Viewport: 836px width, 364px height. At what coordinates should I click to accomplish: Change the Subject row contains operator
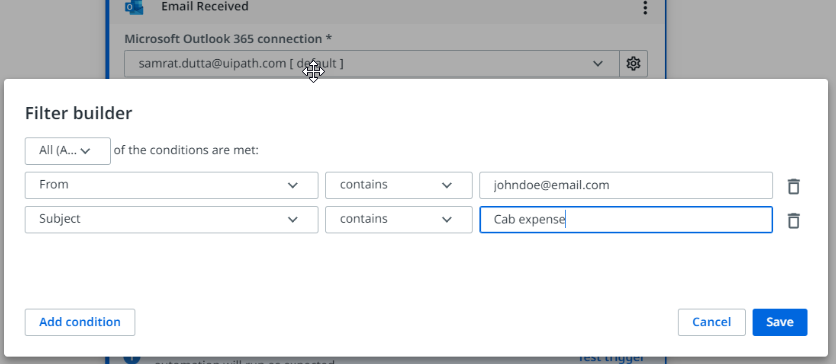click(399, 219)
